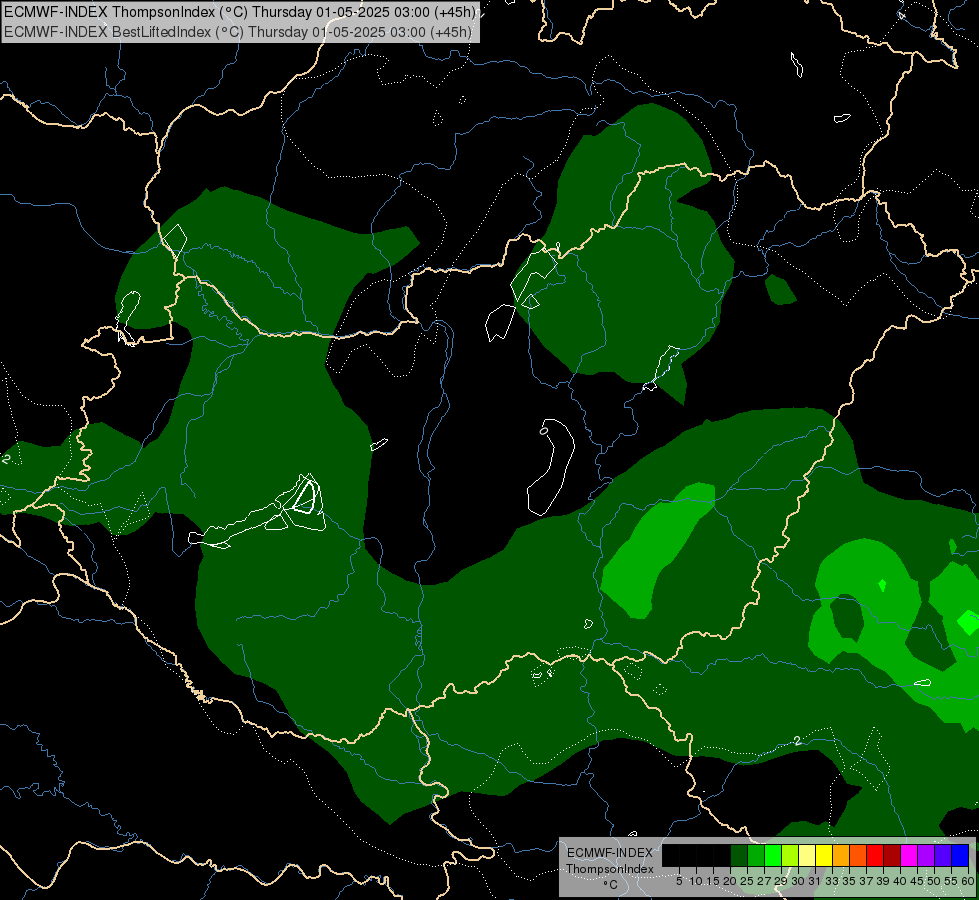Click the legend tick value '60'

click(x=968, y=881)
